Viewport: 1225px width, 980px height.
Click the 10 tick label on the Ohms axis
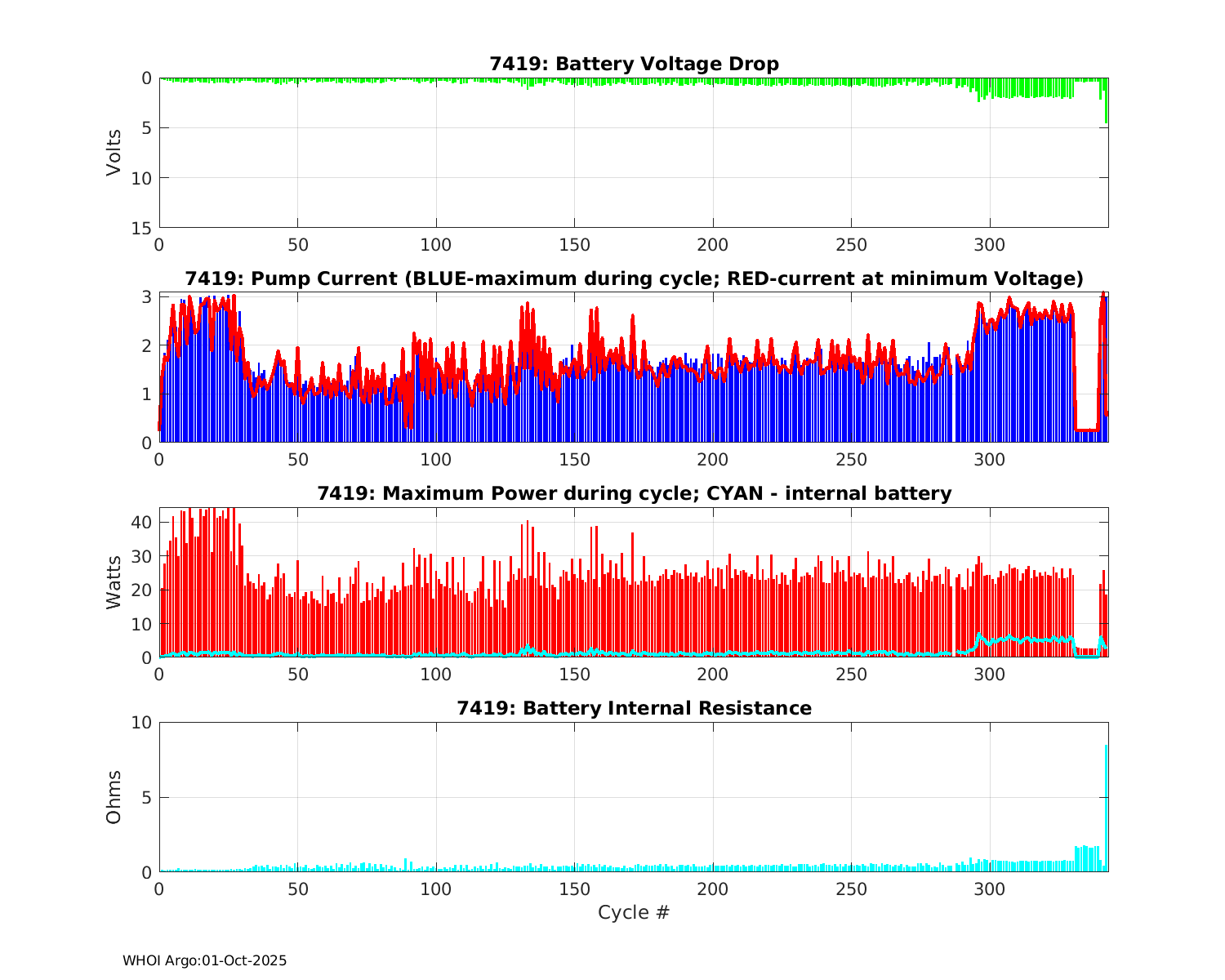click(142, 723)
